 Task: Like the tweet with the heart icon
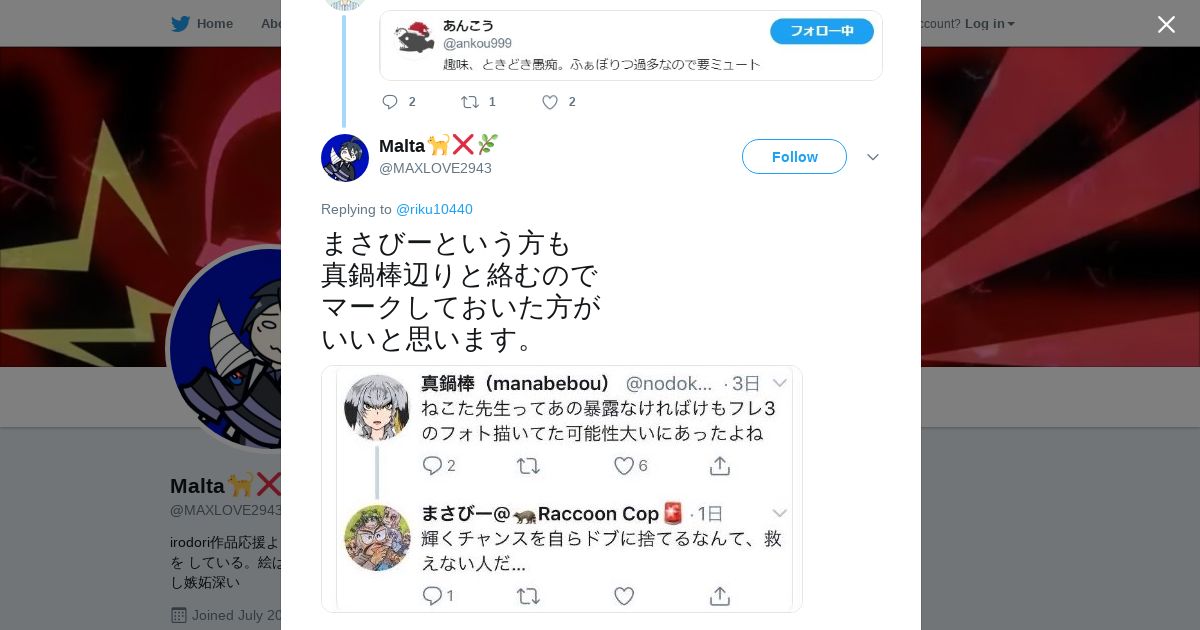click(549, 102)
